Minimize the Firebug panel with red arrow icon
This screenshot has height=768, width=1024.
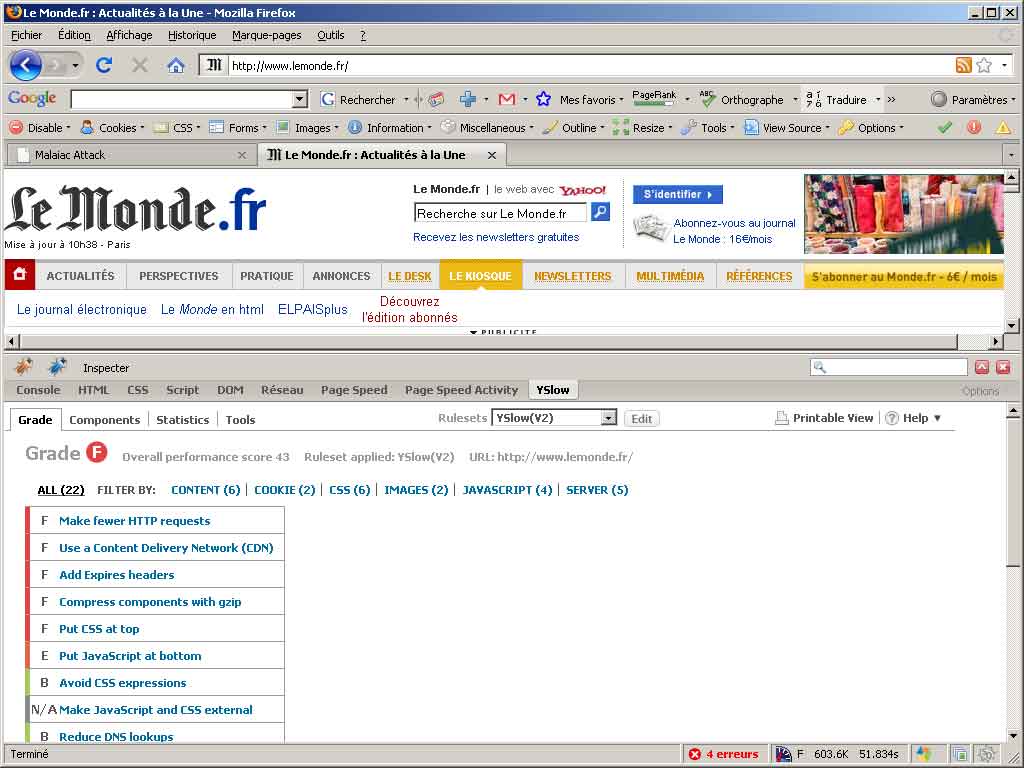(x=982, y=367)
